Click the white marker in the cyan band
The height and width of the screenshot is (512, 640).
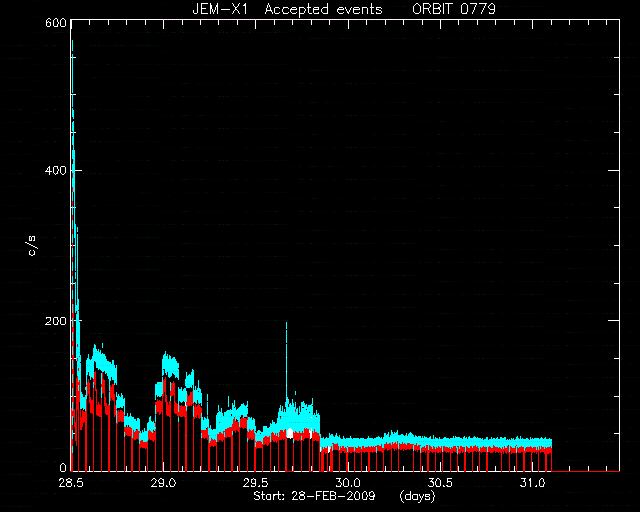pos(290,433)
